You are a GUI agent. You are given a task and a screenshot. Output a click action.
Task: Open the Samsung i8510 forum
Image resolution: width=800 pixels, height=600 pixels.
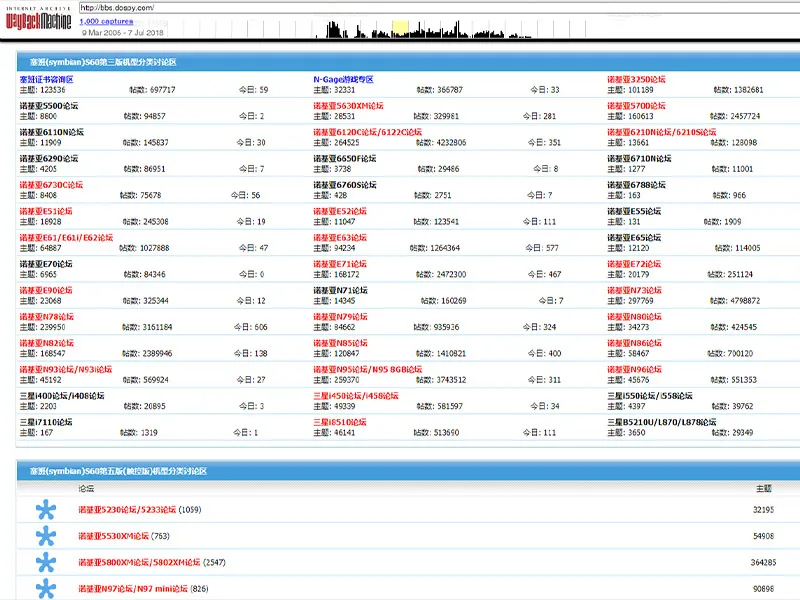(340, 422)
